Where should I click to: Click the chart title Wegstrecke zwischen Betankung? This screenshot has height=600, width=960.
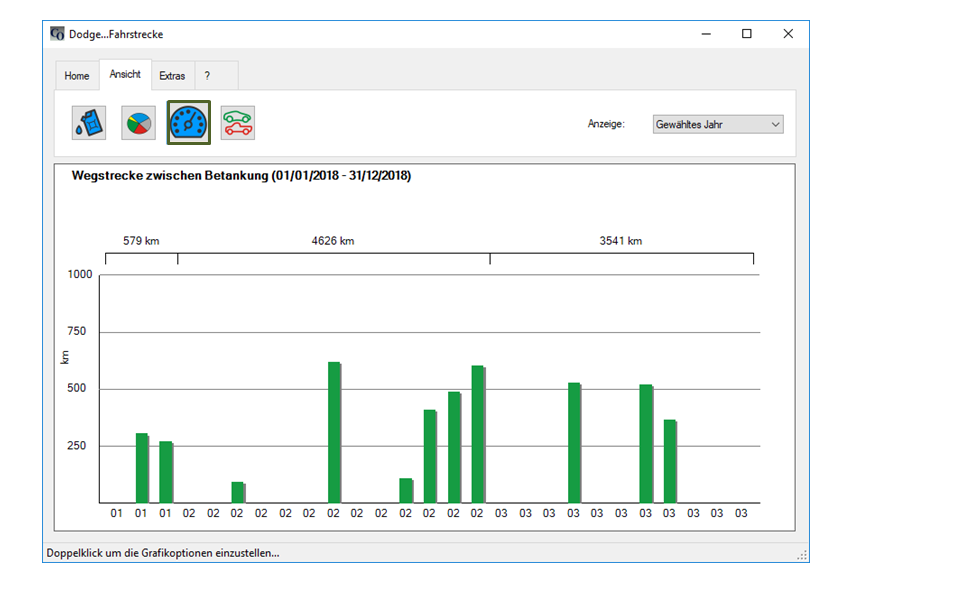click(x=241, y=176)
